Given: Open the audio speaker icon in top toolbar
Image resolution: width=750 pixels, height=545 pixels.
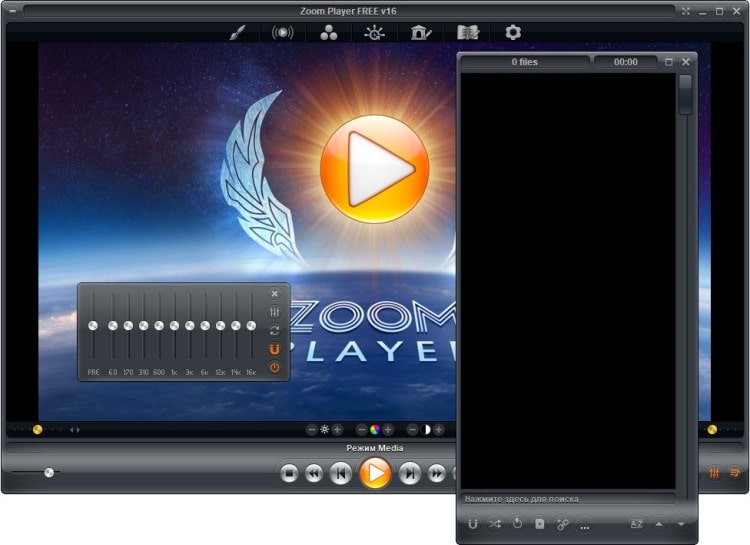Looking at the screenshot, I should (x=283, y=33).
